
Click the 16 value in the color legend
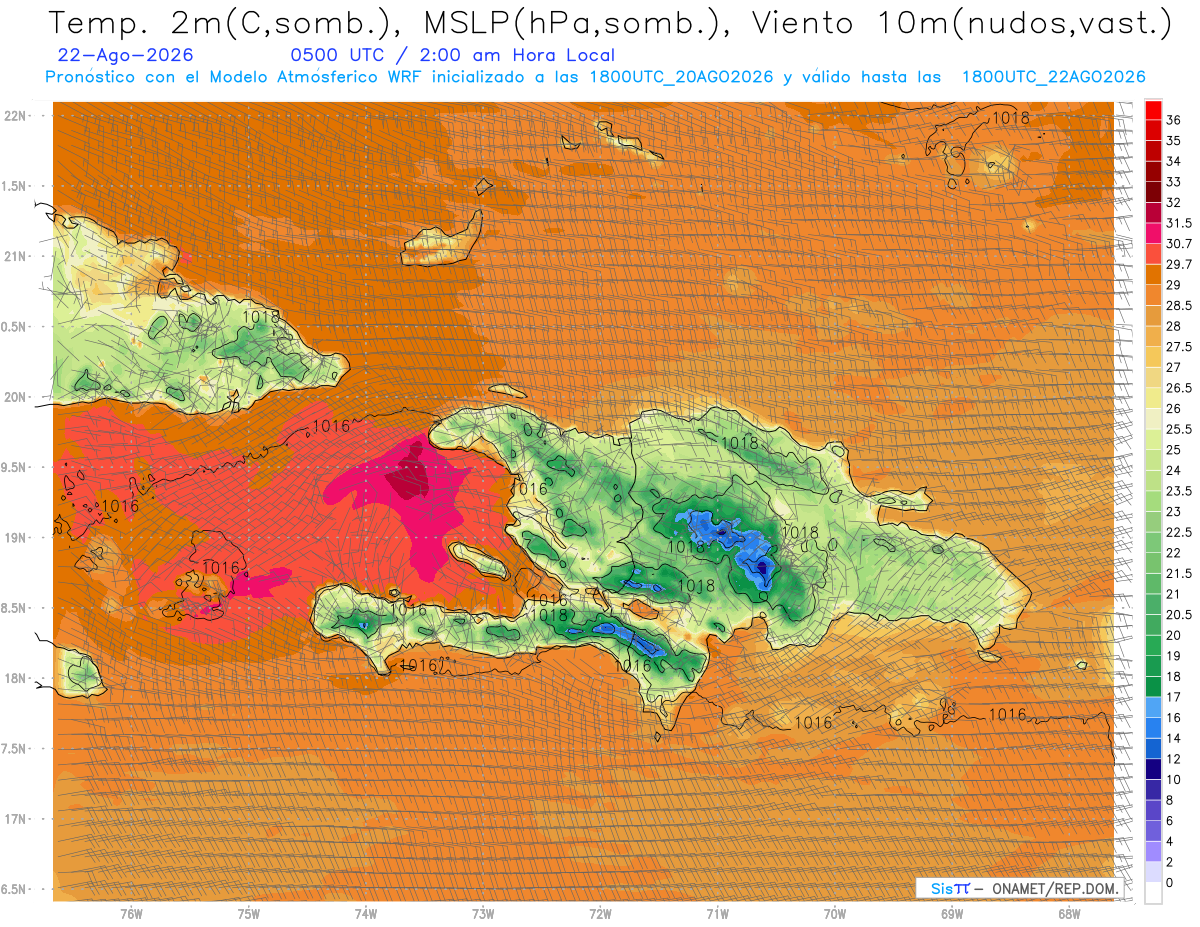1174,718
